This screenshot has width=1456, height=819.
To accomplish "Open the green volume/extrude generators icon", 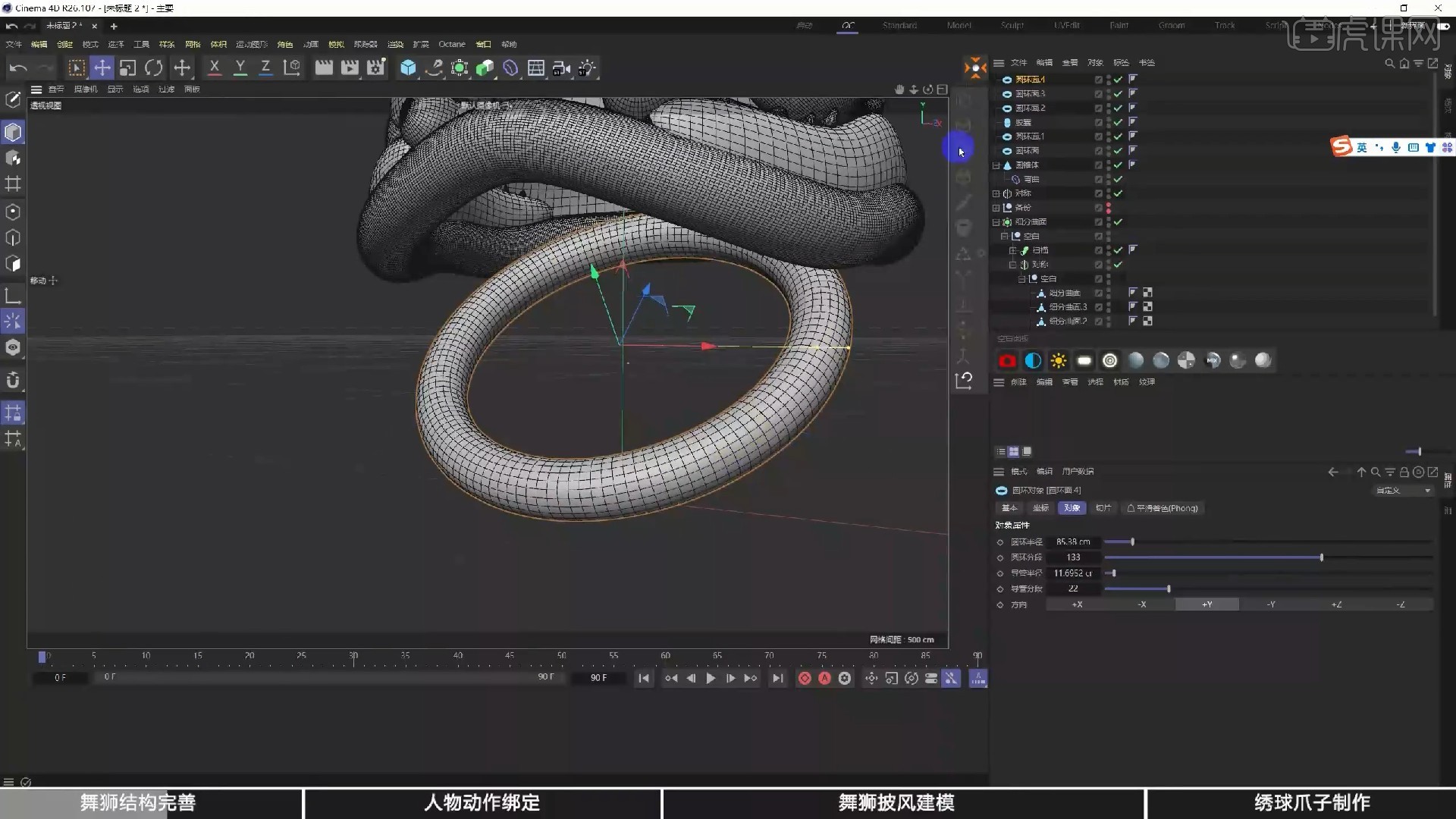I will point(485,68).
